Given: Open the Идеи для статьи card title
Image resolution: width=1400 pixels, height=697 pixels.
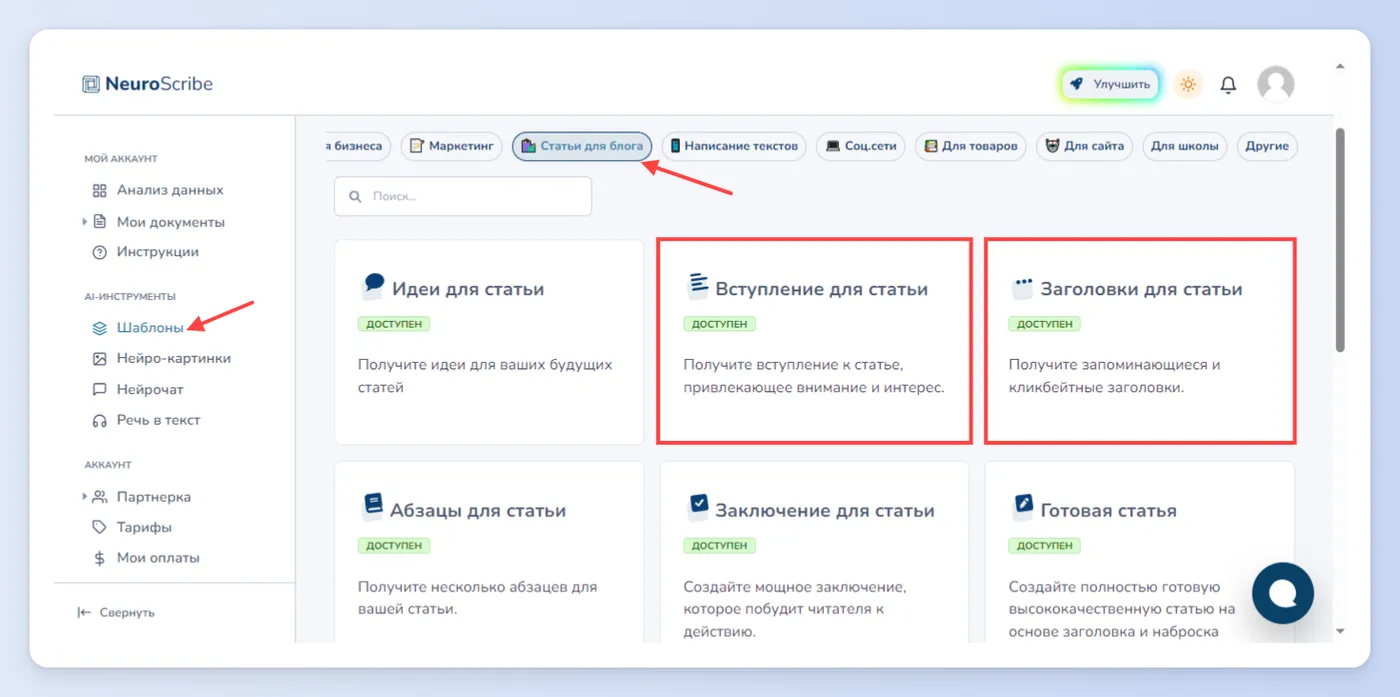Looking at the screenshot, I should pos(468,289).
